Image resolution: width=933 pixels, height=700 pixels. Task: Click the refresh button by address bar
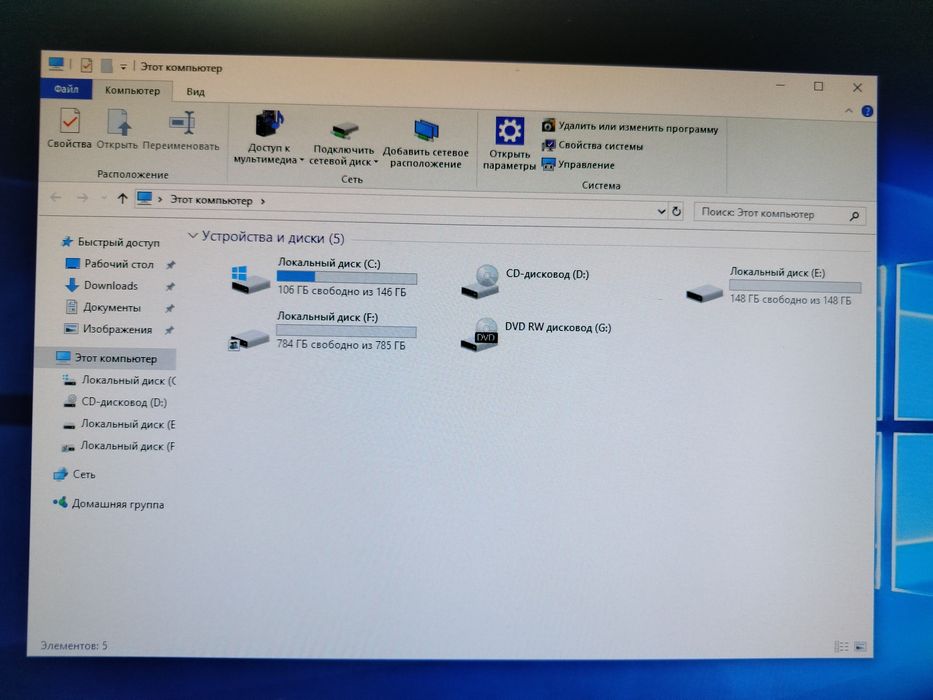(677, 211)
